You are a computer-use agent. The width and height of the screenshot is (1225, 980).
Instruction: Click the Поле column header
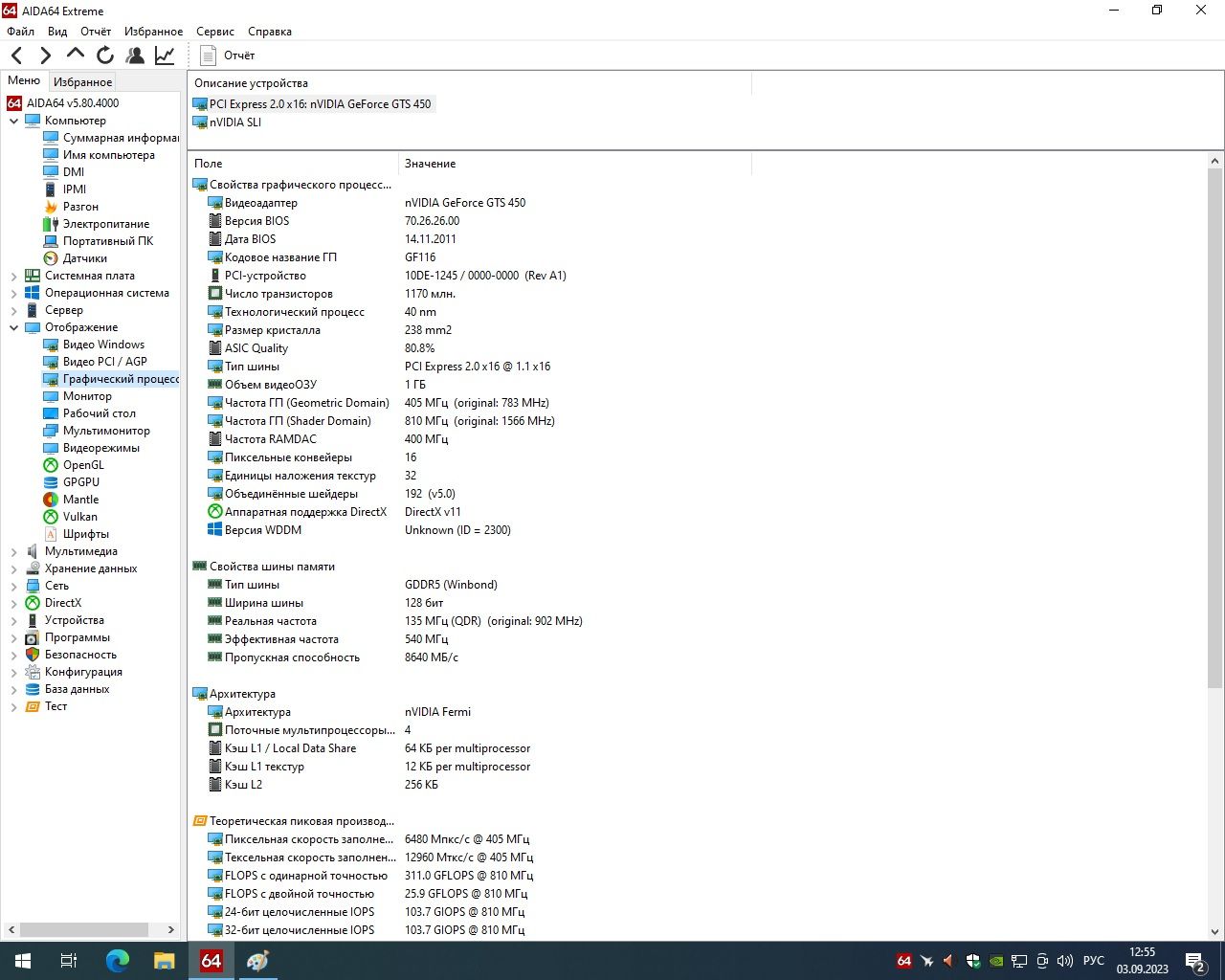click(293, 164)
